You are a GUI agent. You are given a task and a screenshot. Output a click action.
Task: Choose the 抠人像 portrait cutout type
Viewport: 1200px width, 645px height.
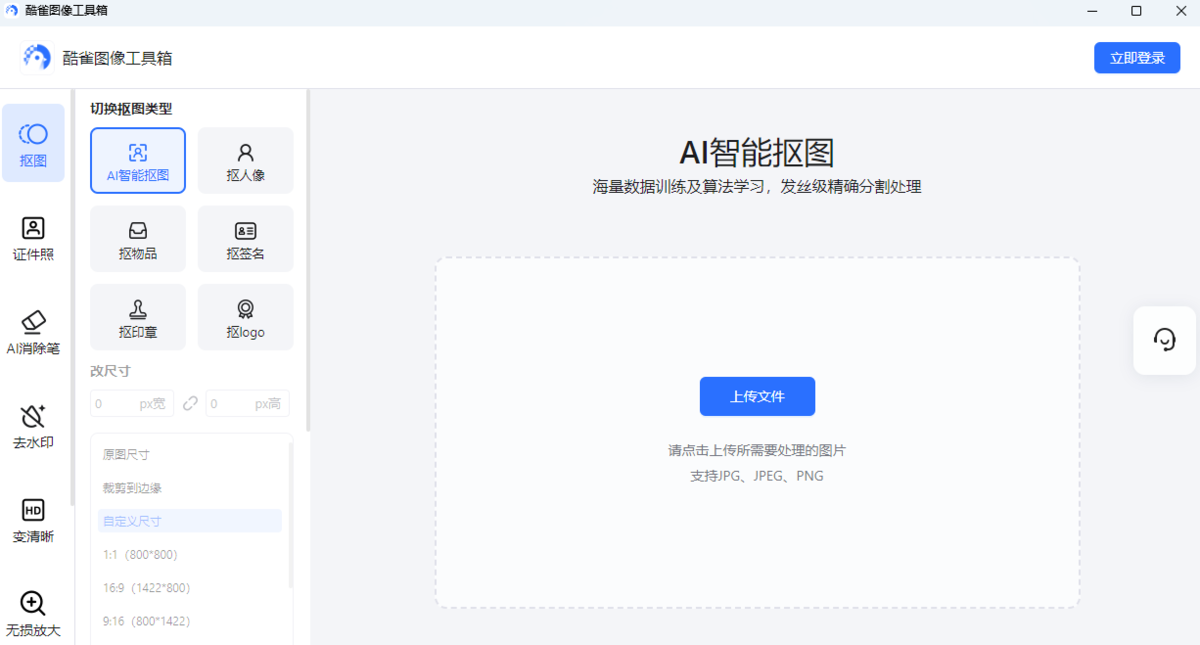coord(245,160)
